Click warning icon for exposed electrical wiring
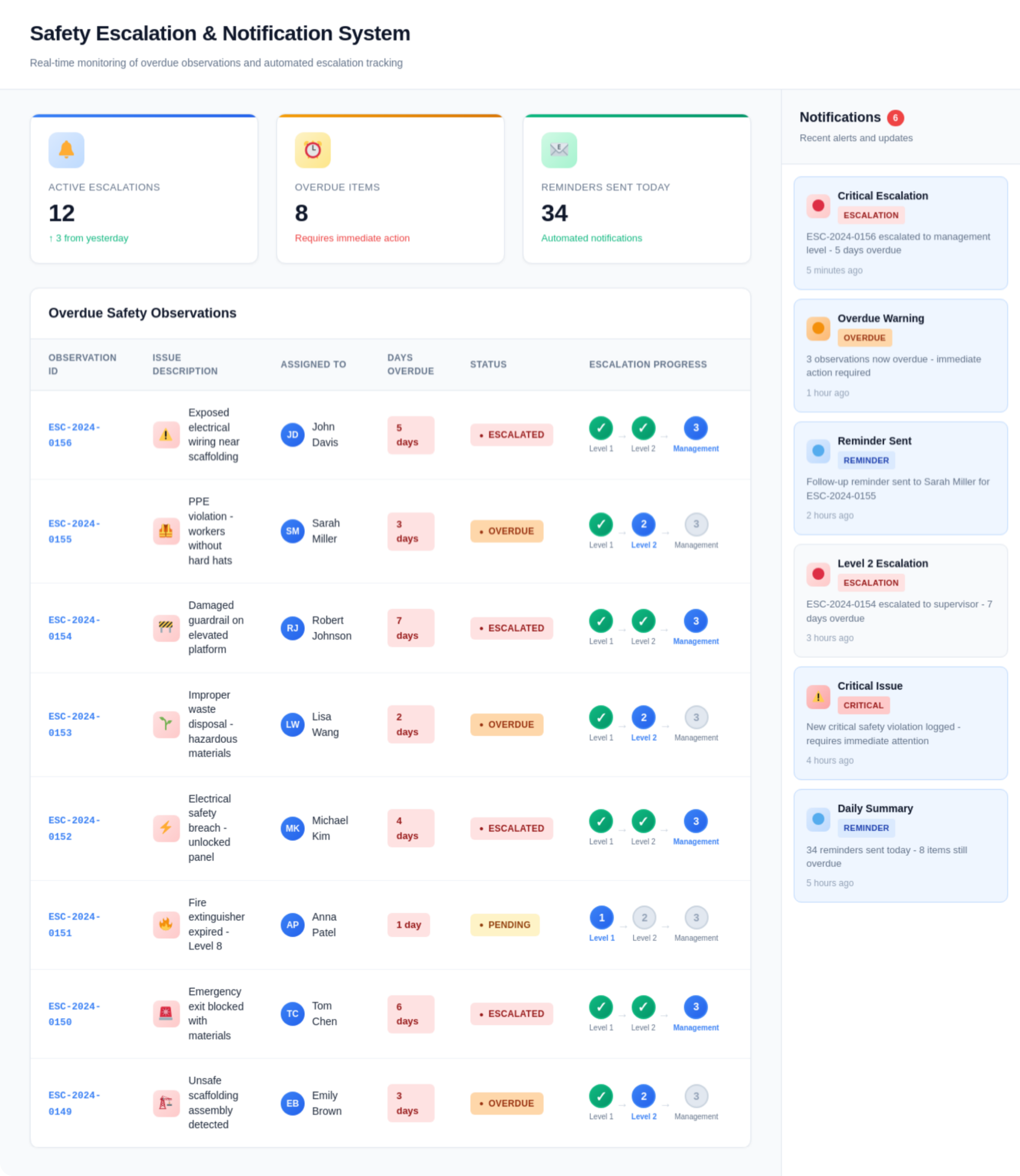This screenshot has width=1020, height=1176. click(x=166, y=435)
